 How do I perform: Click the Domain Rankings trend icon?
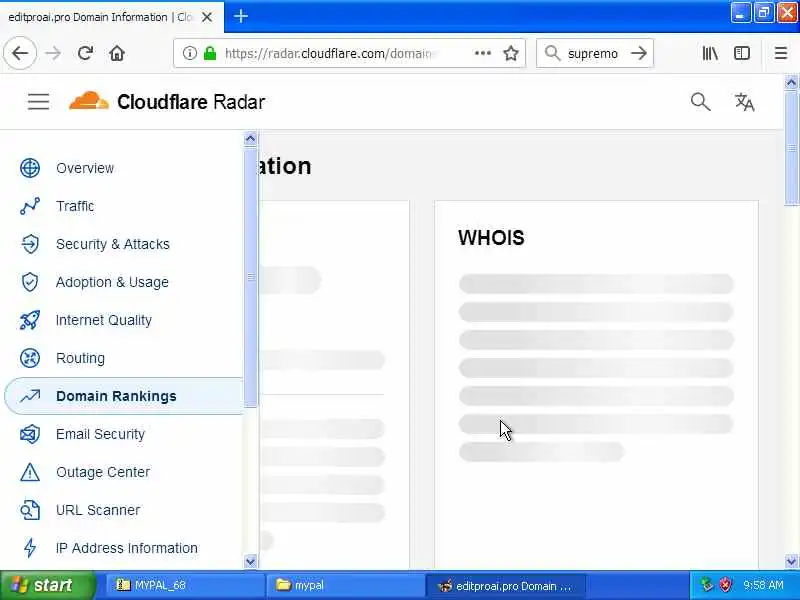pyautogui.click(x=30, y=396)
